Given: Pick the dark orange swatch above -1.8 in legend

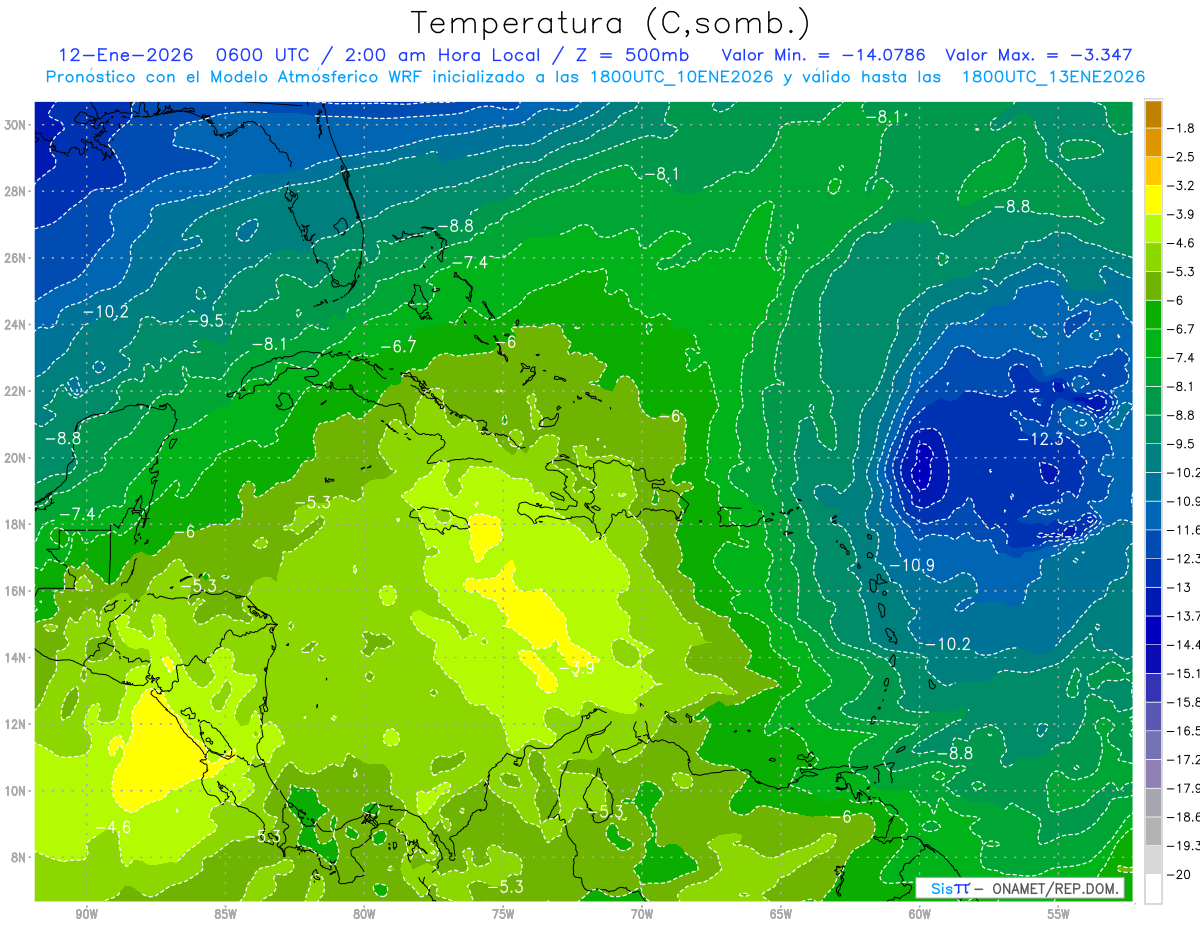Looking at the screenshot, I should click(1153, 114).
